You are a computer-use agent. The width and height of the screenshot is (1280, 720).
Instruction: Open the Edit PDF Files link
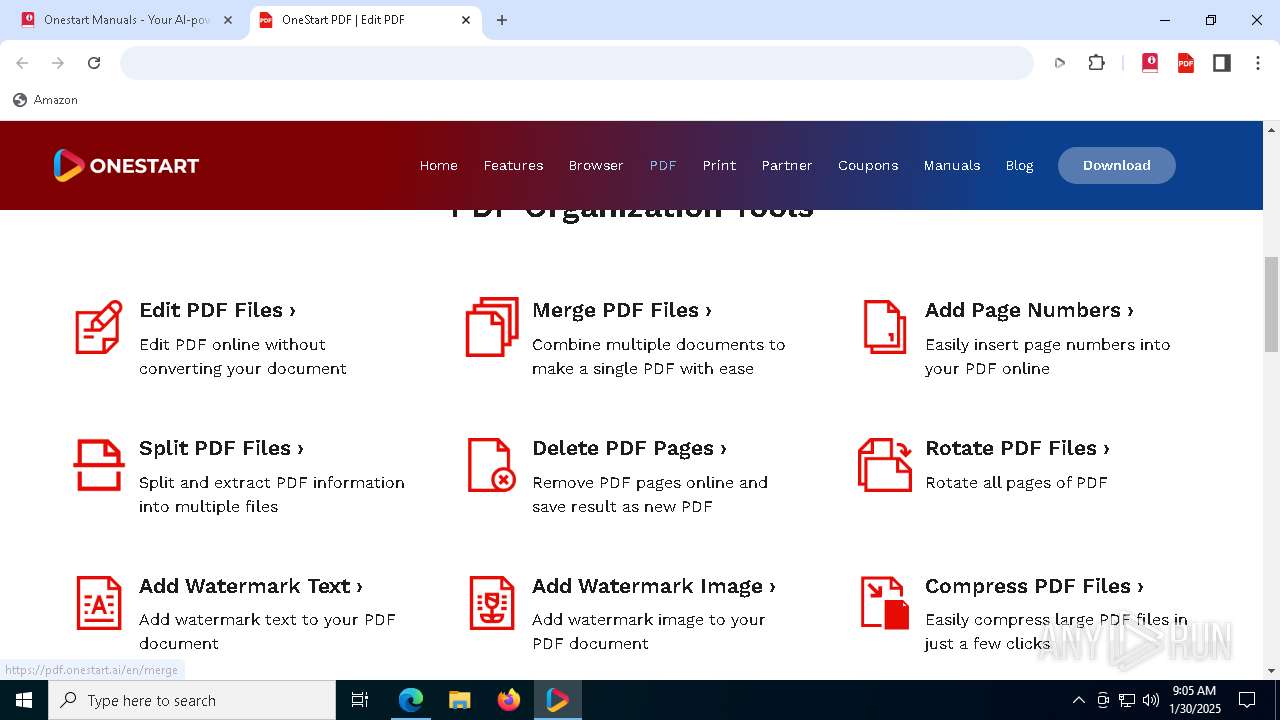(217, 310)
